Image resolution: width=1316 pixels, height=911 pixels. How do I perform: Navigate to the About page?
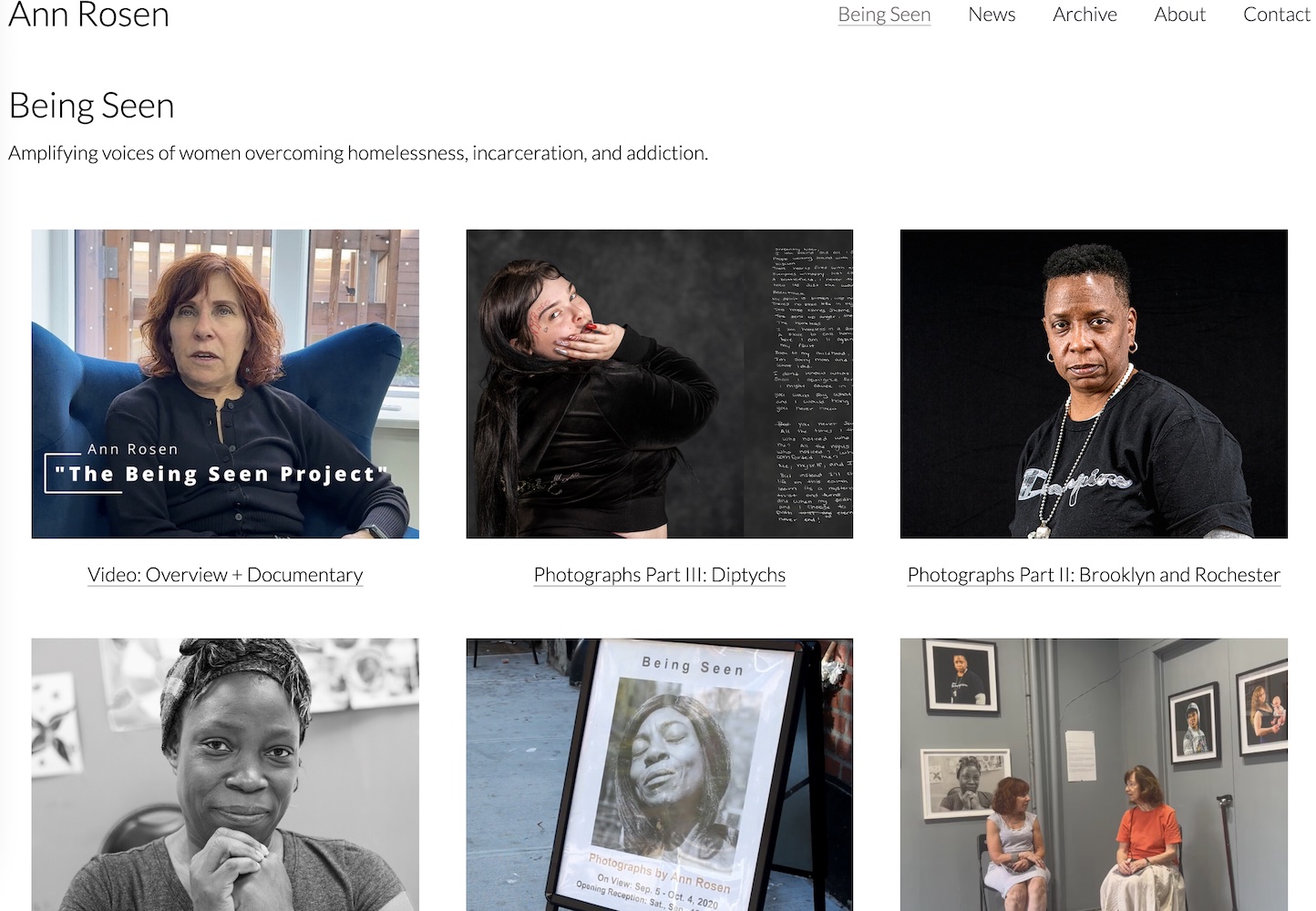point(1178,15)
